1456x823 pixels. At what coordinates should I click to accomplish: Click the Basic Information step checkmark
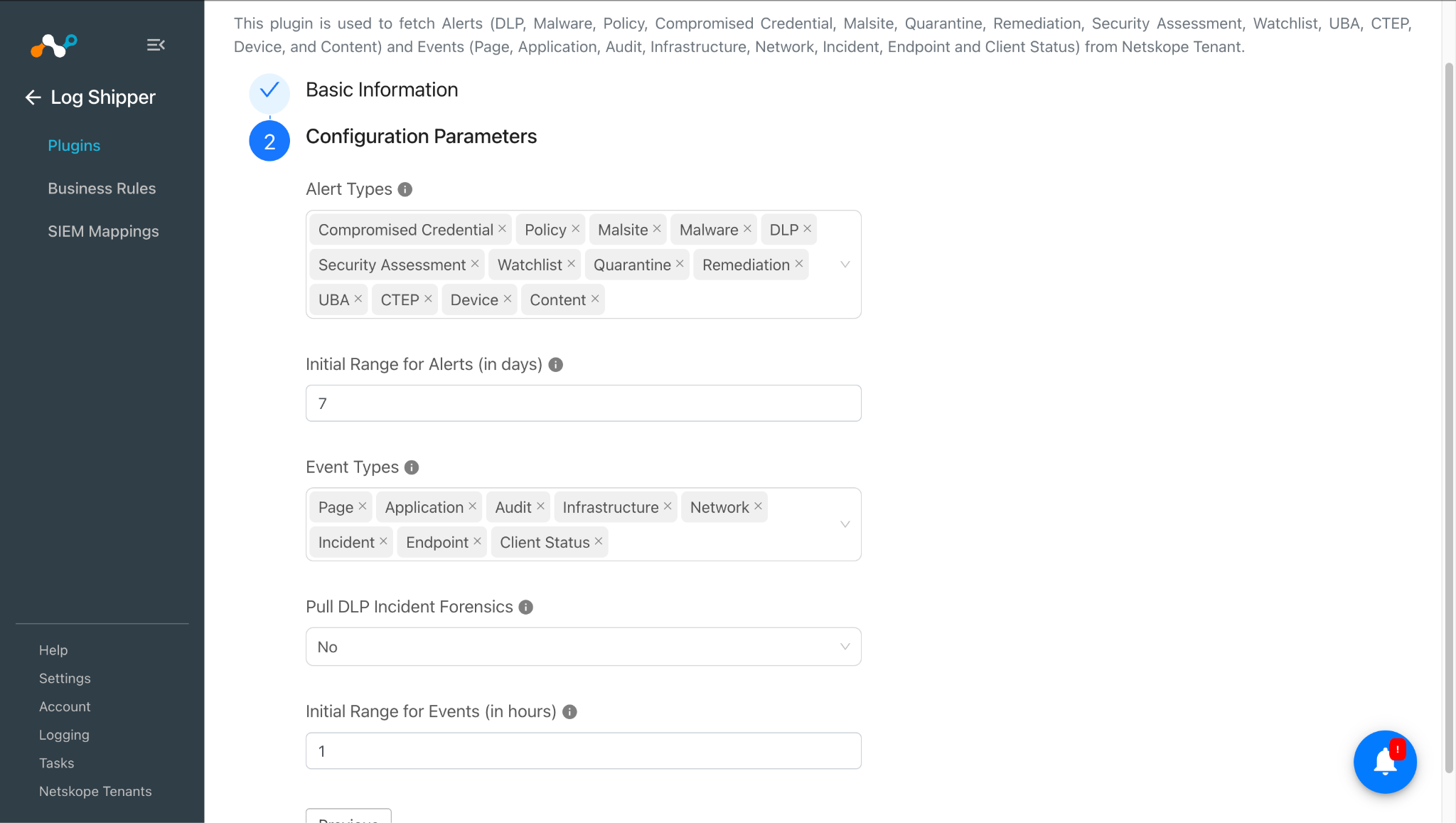[x=269, y=91]
